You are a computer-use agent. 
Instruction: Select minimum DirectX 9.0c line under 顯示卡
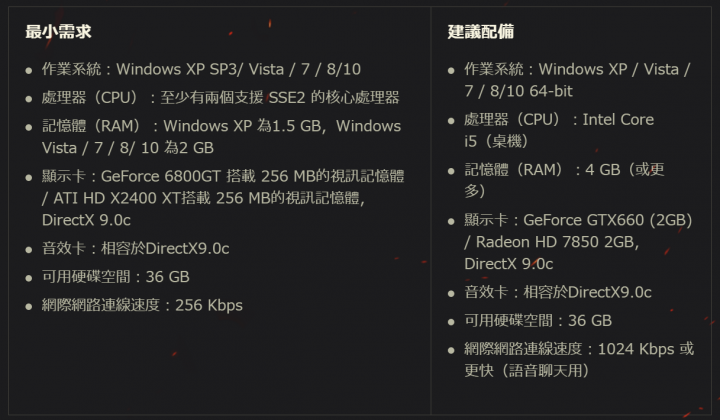(x=86, y=220)
